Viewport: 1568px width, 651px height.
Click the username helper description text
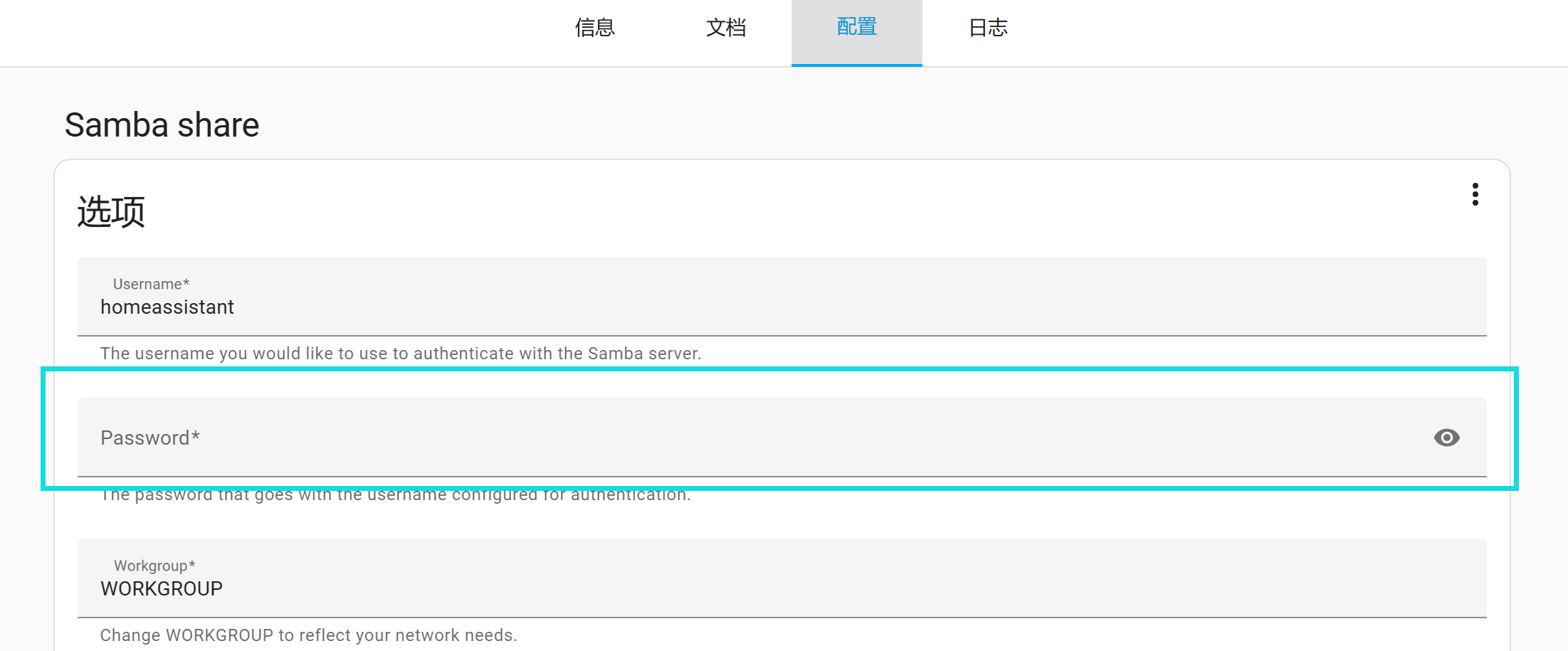coord(400,354)
